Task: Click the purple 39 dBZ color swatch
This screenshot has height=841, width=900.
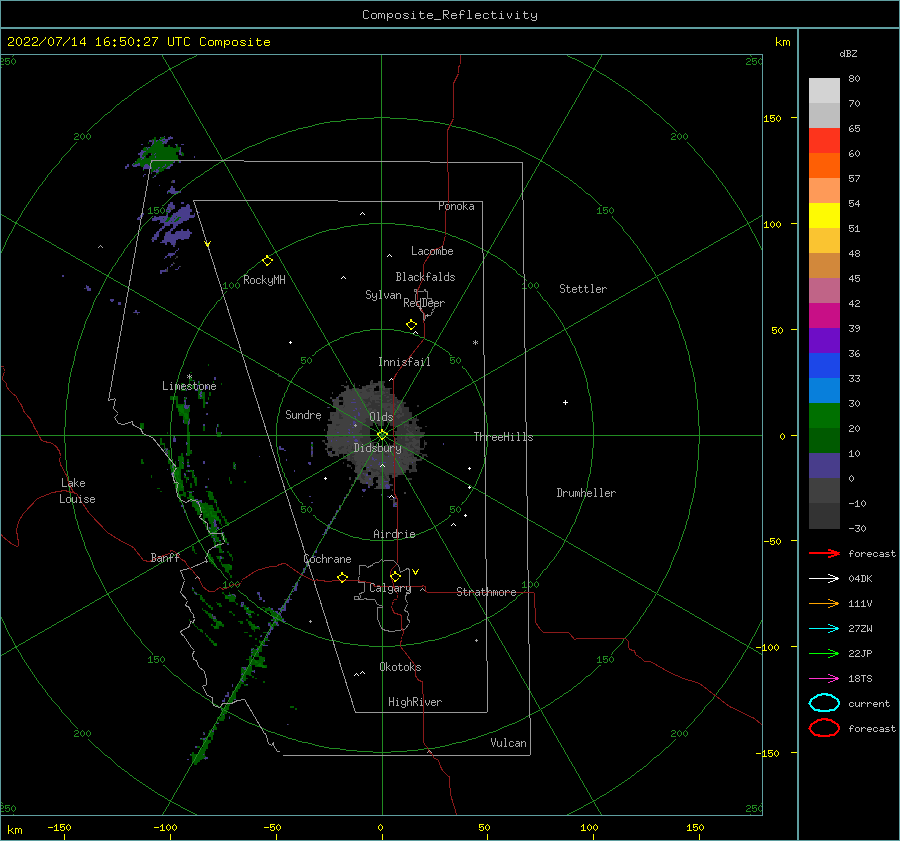Action: 824,340
